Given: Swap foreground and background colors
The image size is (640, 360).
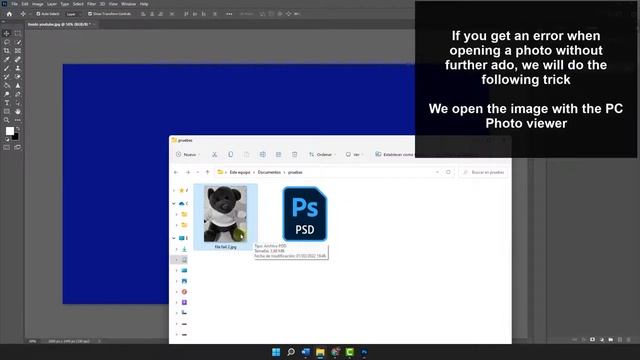Looking at the screenshot, I should (x=17, y=129).
